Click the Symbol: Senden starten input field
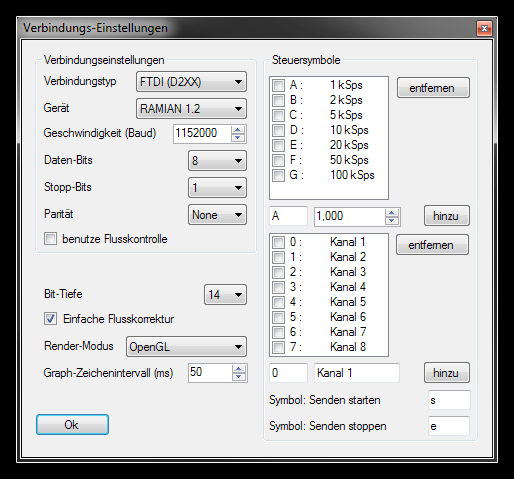 click(x=449, y=400)
